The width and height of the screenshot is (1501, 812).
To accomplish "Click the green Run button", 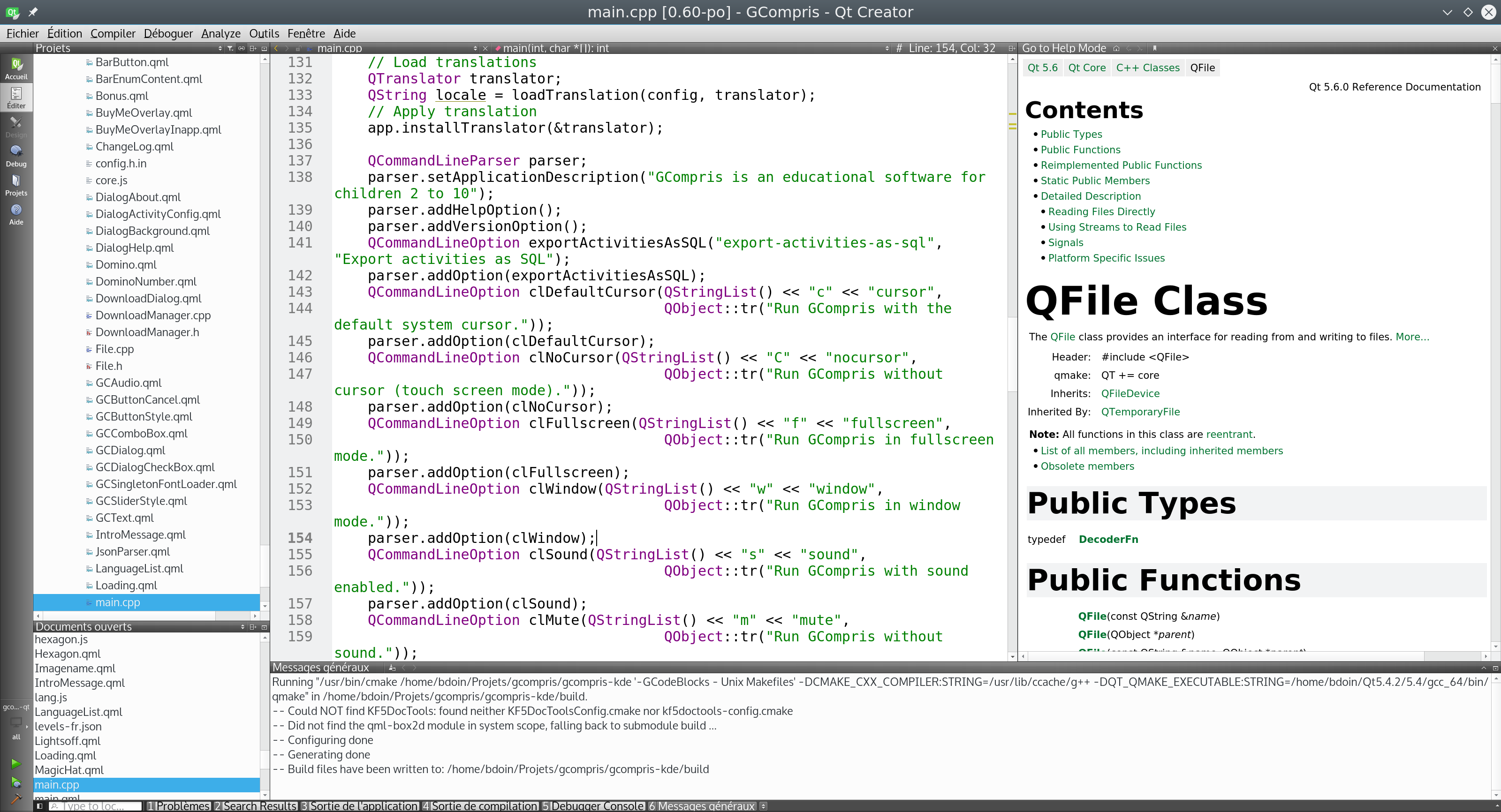I will [16, 763].
